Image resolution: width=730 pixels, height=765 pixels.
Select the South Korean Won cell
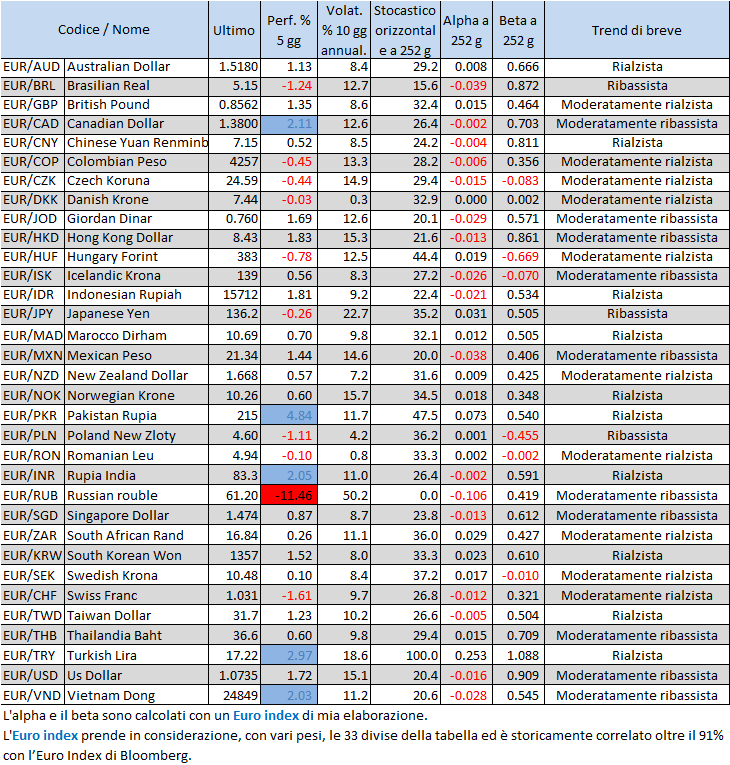(x=137, y=556)
